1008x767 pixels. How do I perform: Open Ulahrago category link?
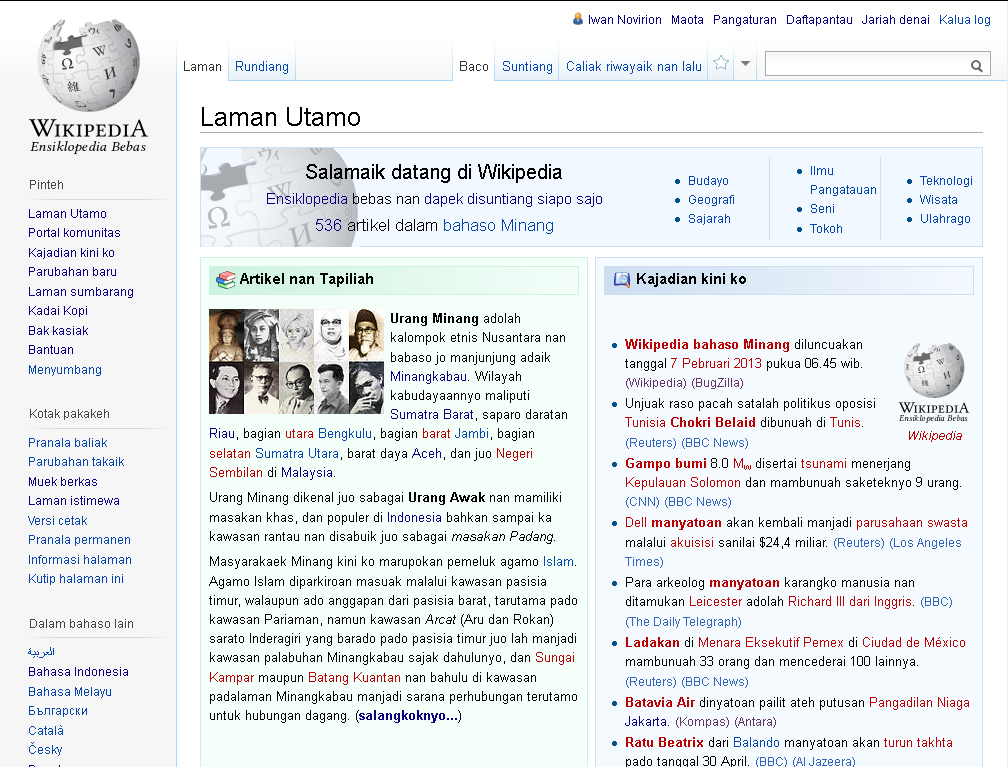coord(945,219)
